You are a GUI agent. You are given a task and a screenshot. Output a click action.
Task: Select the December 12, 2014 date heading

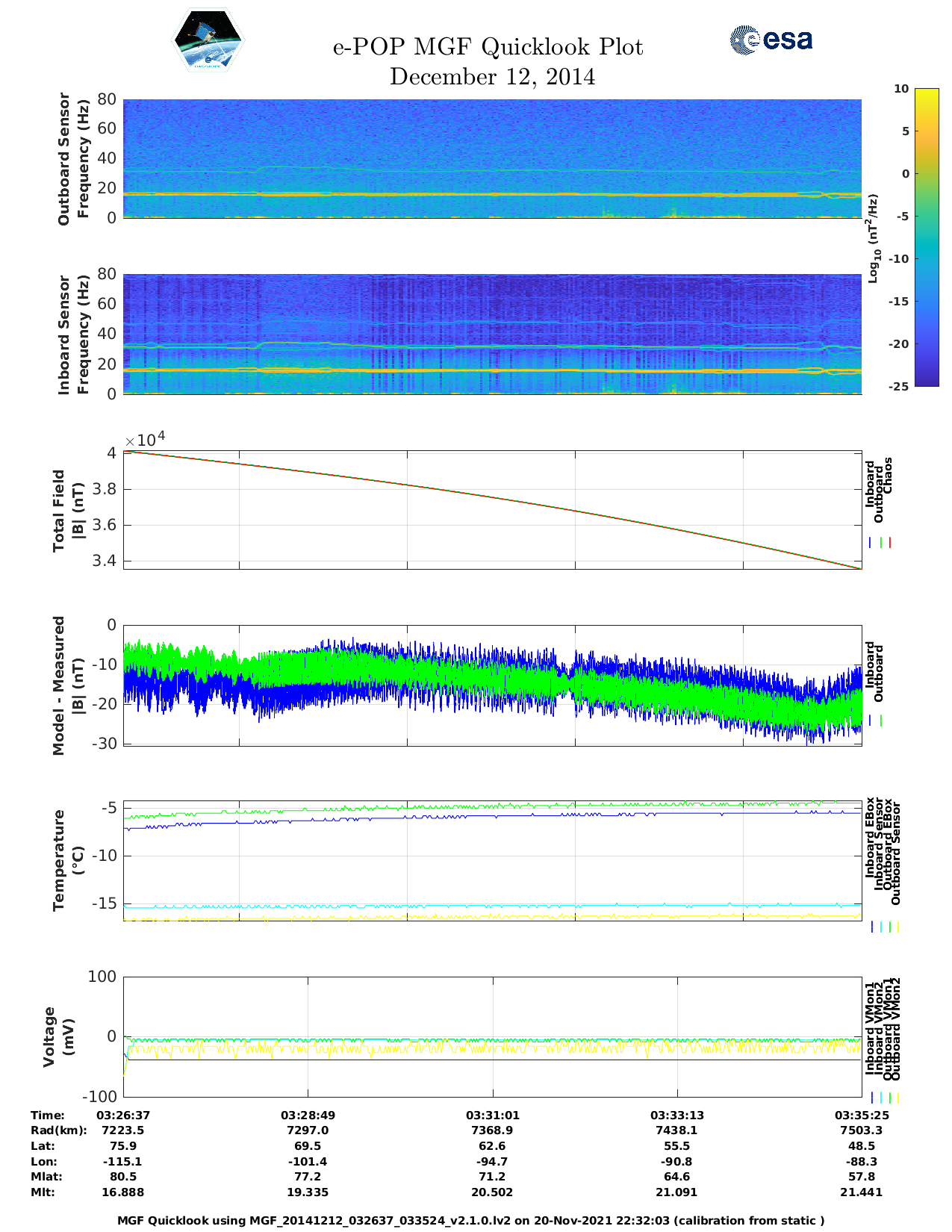click(492, 77)
